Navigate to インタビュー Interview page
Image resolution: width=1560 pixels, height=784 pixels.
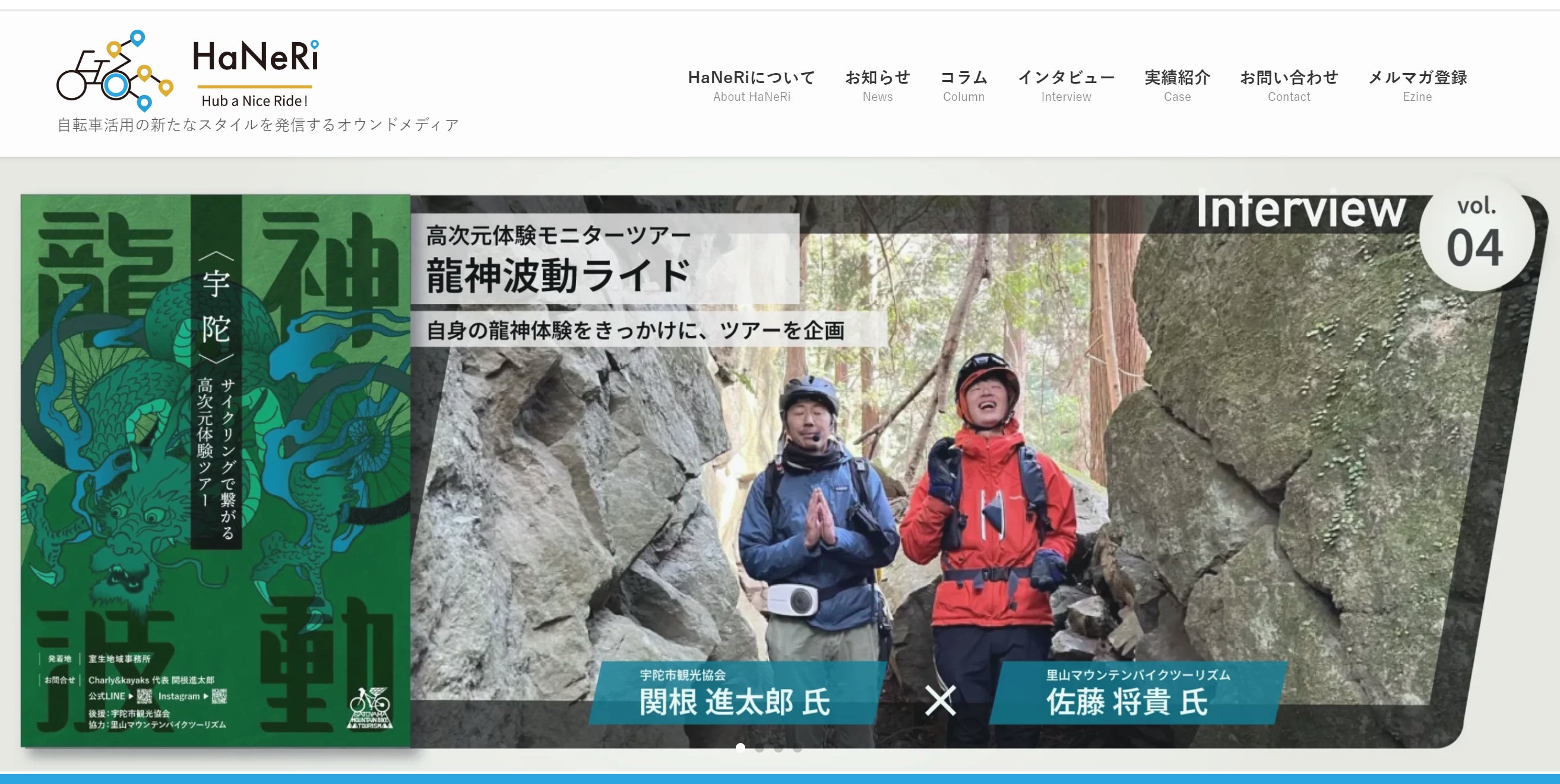[x=1066, y=85]
